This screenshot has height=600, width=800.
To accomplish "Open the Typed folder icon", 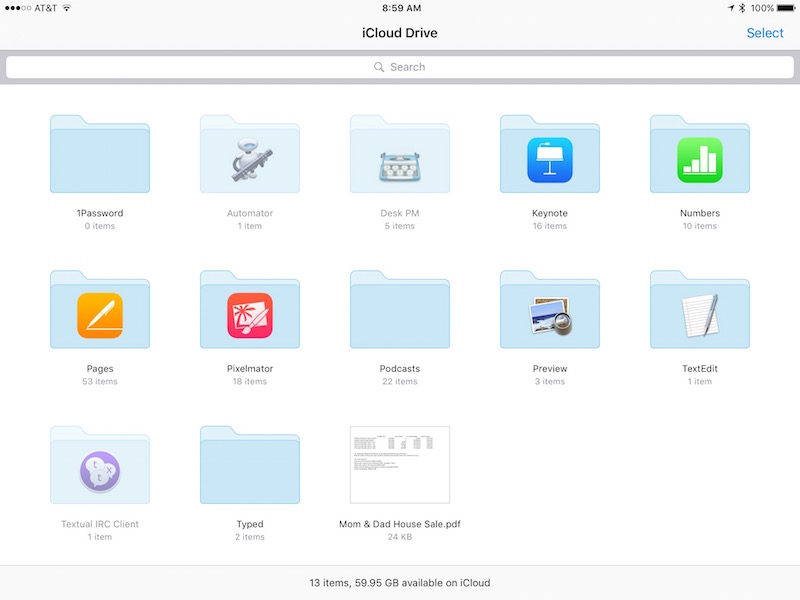I will (x=250, y=465).
